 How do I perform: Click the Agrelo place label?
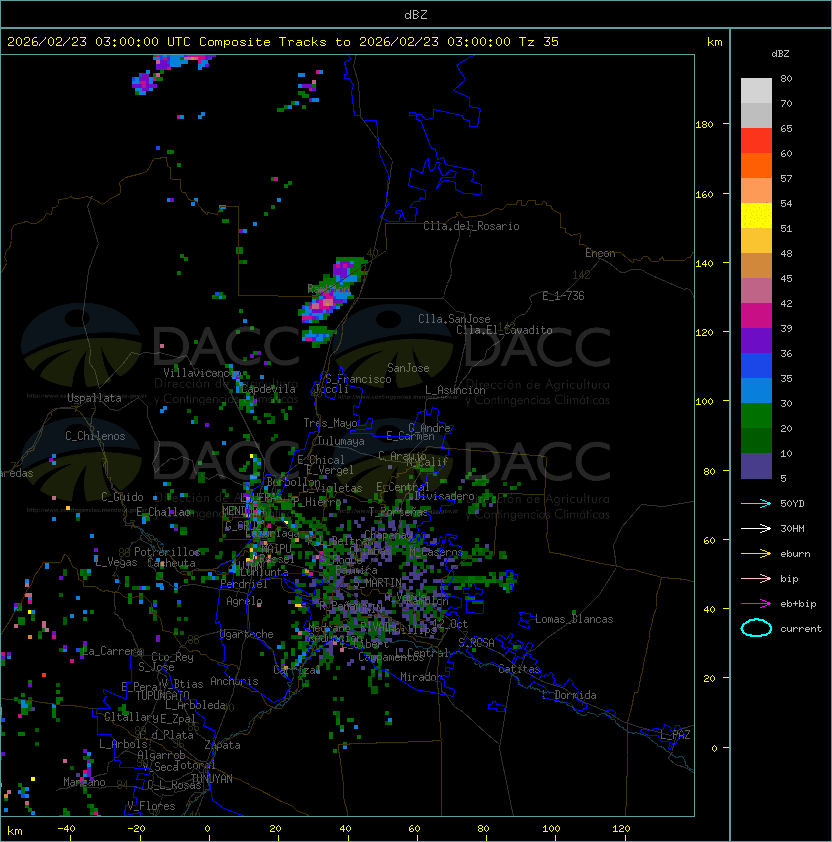(x=244, y=601)
